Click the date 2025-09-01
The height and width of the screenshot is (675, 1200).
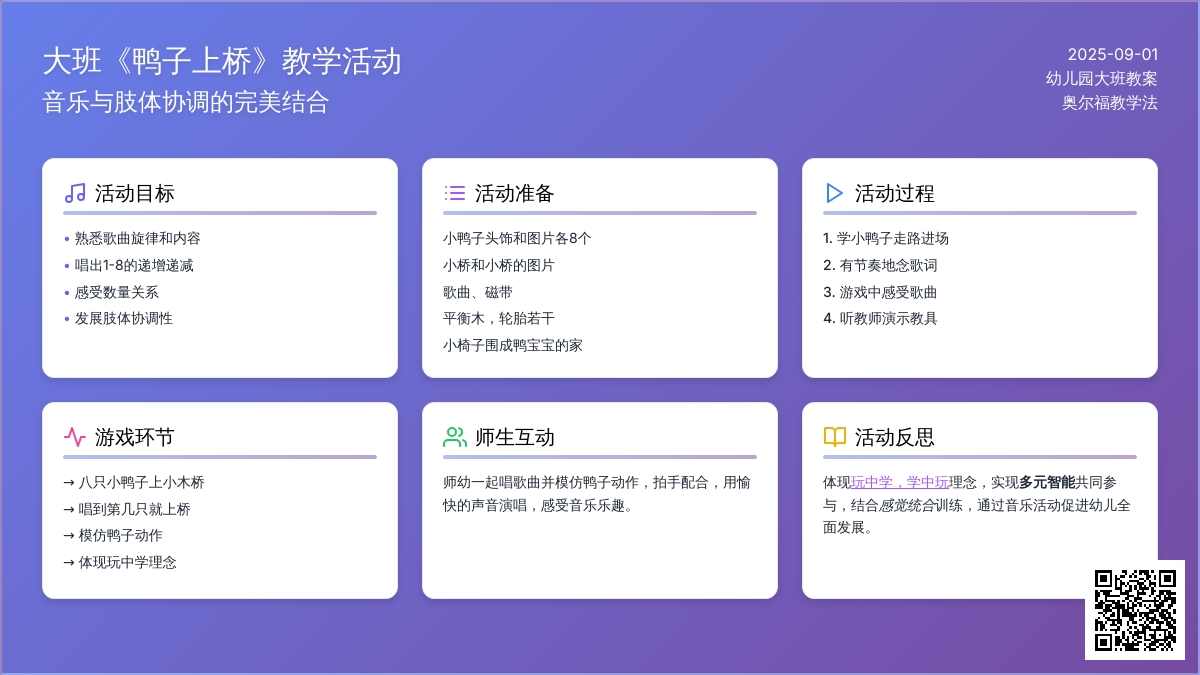pyautogui.click(x=1112, y=55)
